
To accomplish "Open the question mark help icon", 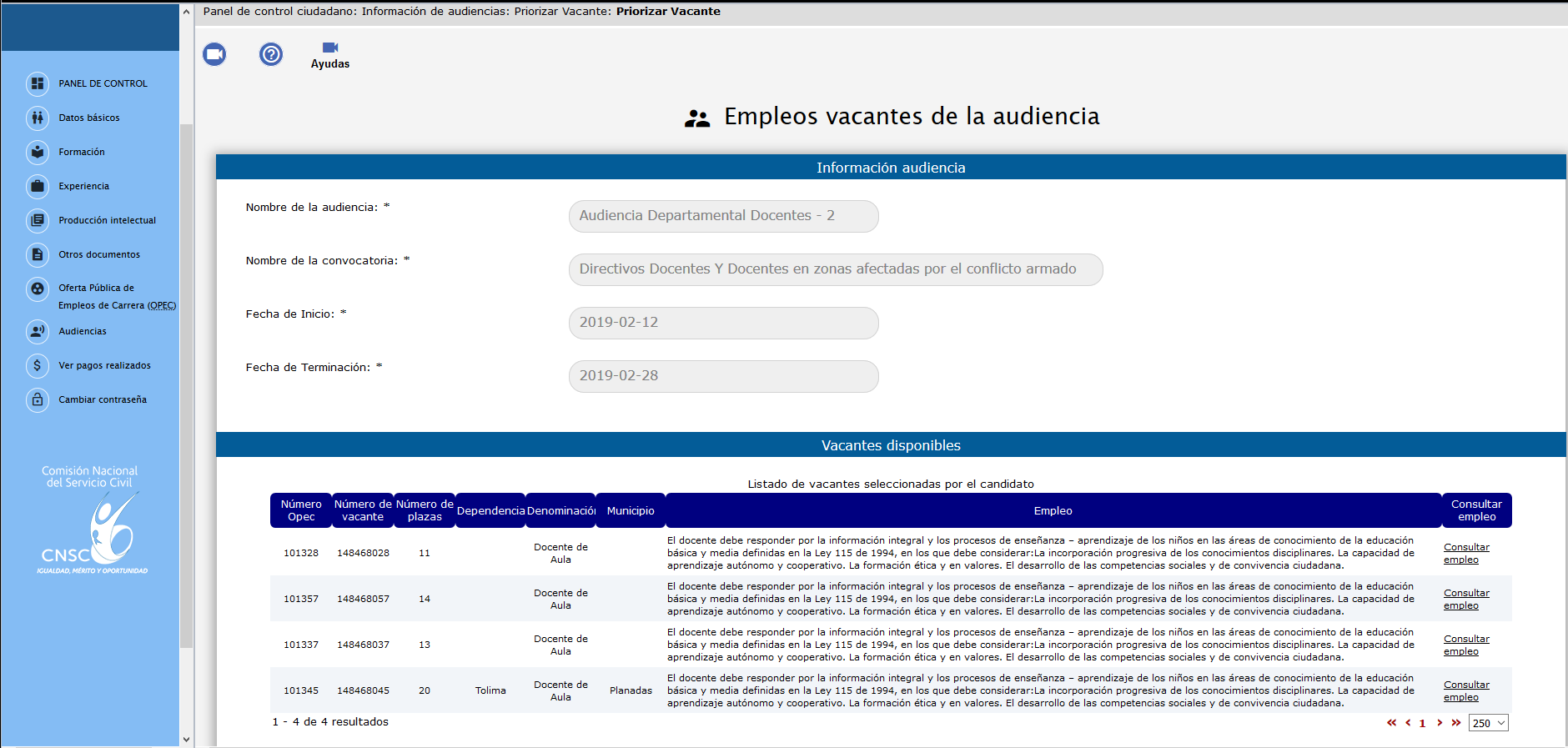I will 271,54.
